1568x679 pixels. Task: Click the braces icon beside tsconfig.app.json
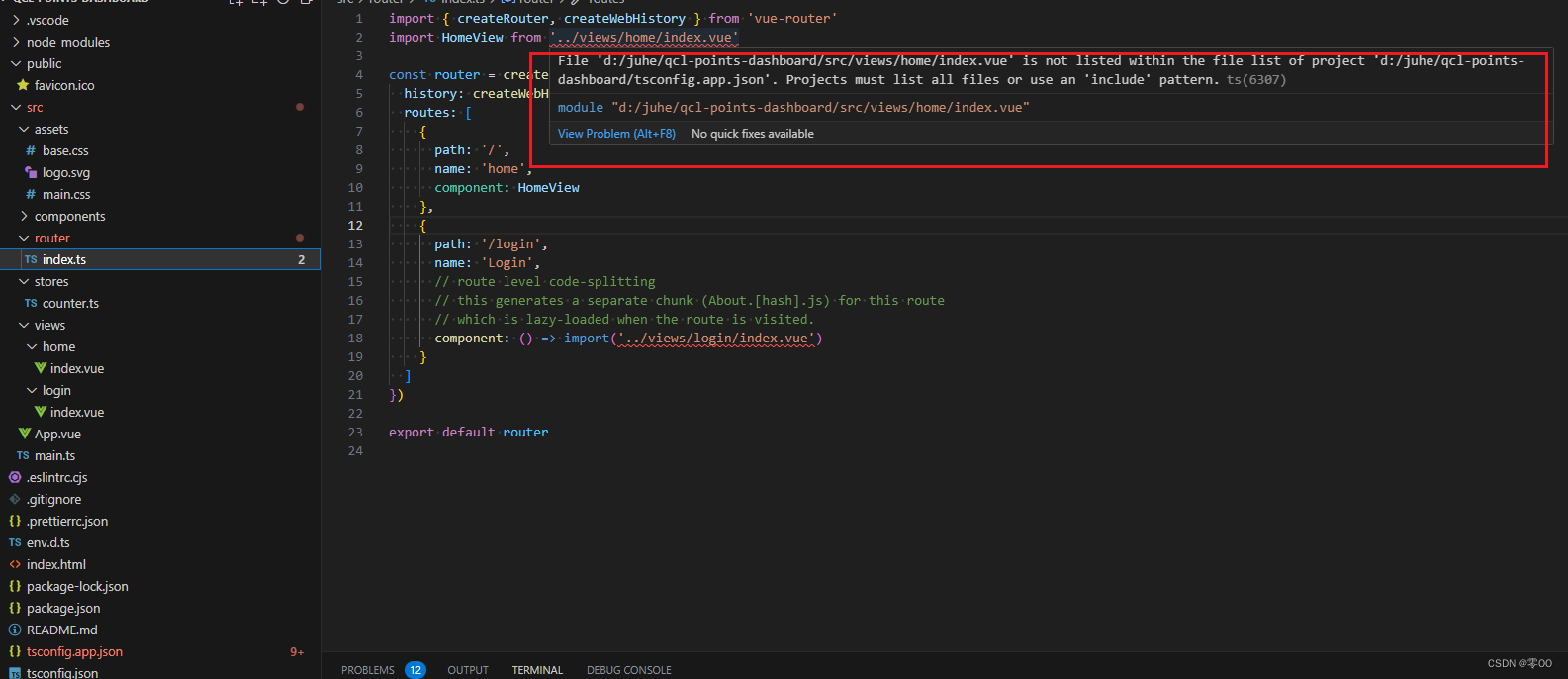15,651
